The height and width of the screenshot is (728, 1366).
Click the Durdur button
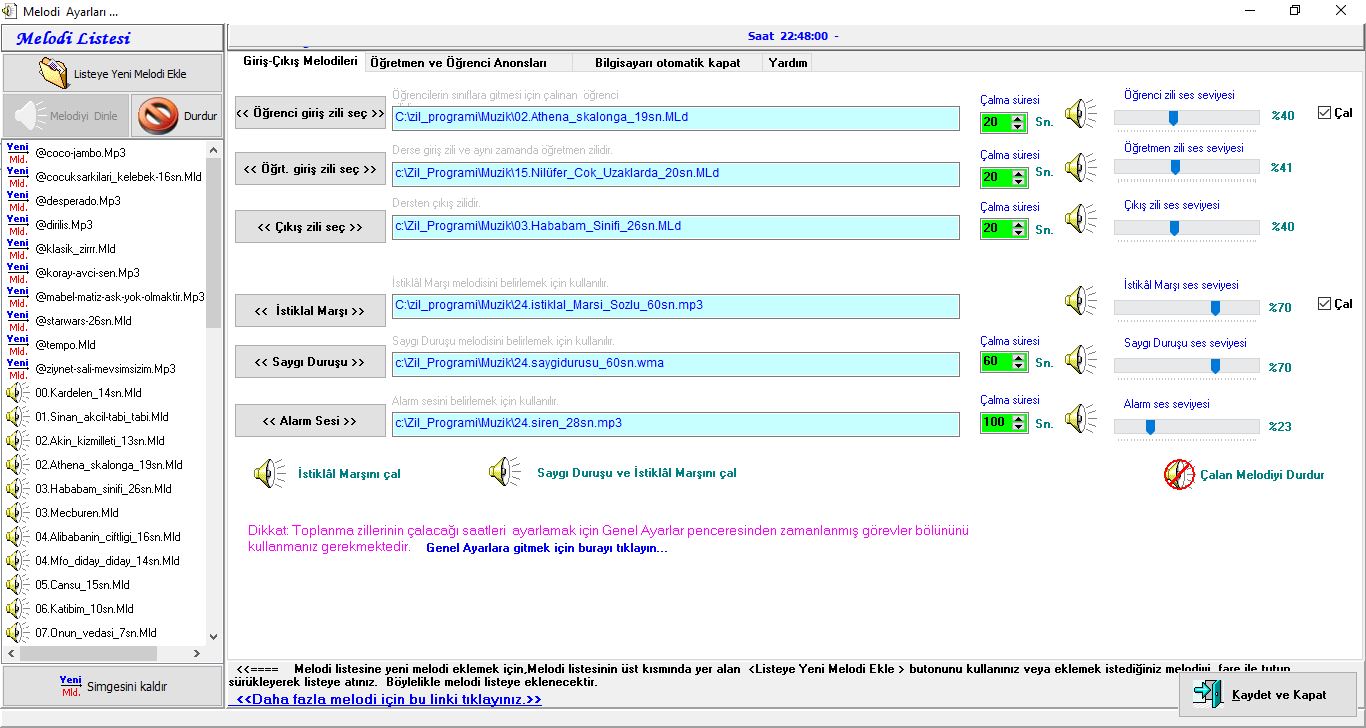(x=176, y=115)
